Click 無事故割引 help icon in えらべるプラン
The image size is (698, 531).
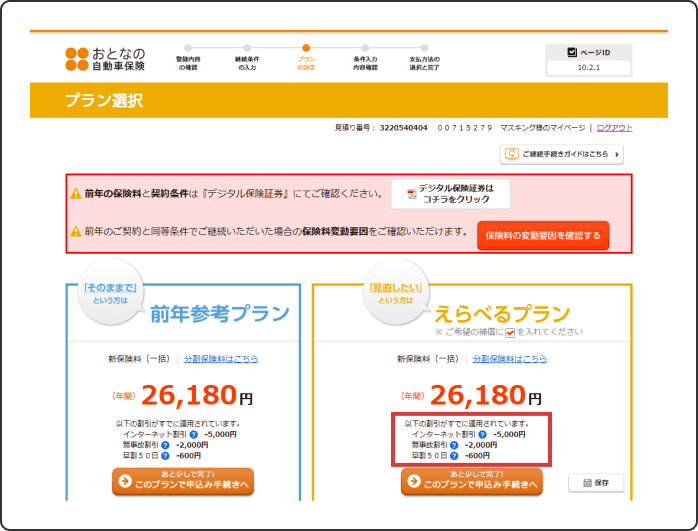click(x=454, y=445)
